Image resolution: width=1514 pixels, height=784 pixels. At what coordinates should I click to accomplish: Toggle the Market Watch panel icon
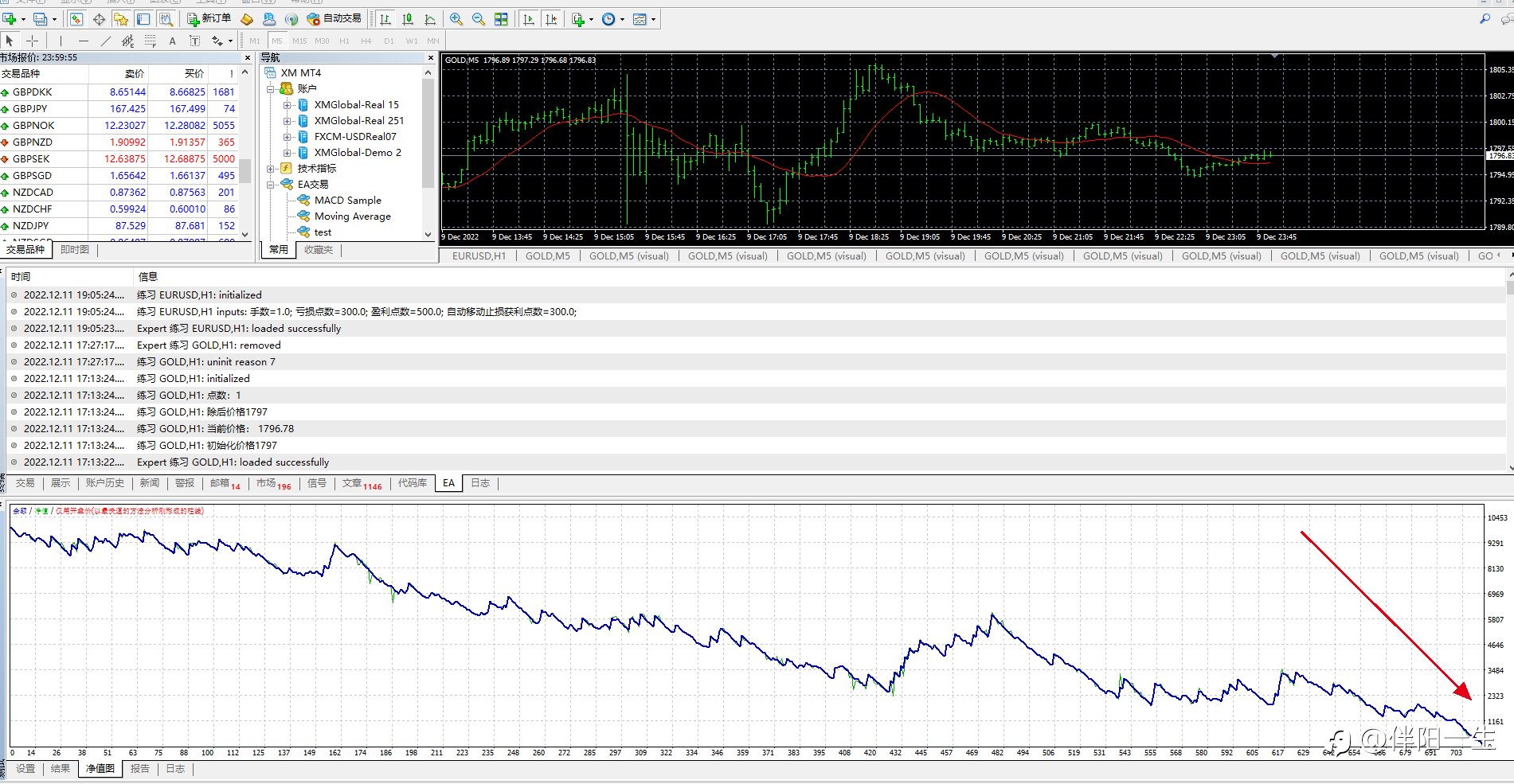76,19
